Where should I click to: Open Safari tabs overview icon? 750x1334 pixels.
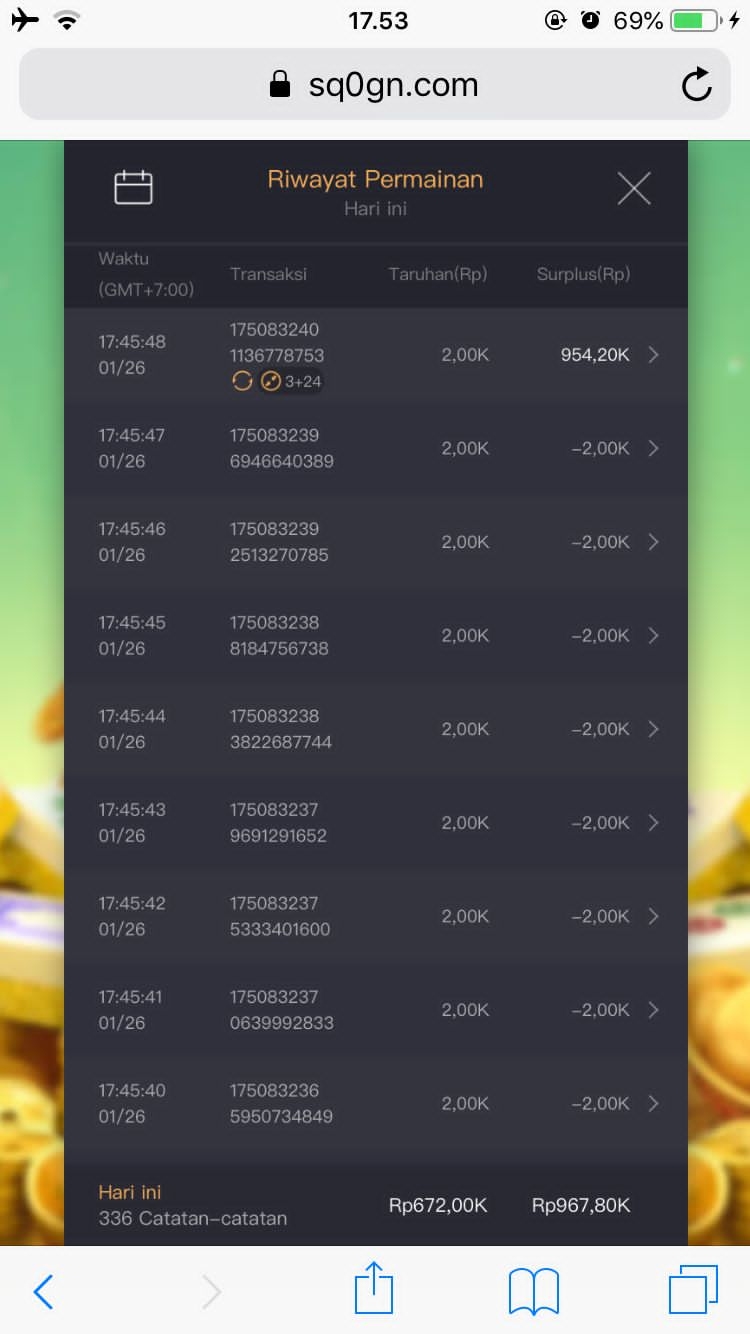[x=693, y=1290]
